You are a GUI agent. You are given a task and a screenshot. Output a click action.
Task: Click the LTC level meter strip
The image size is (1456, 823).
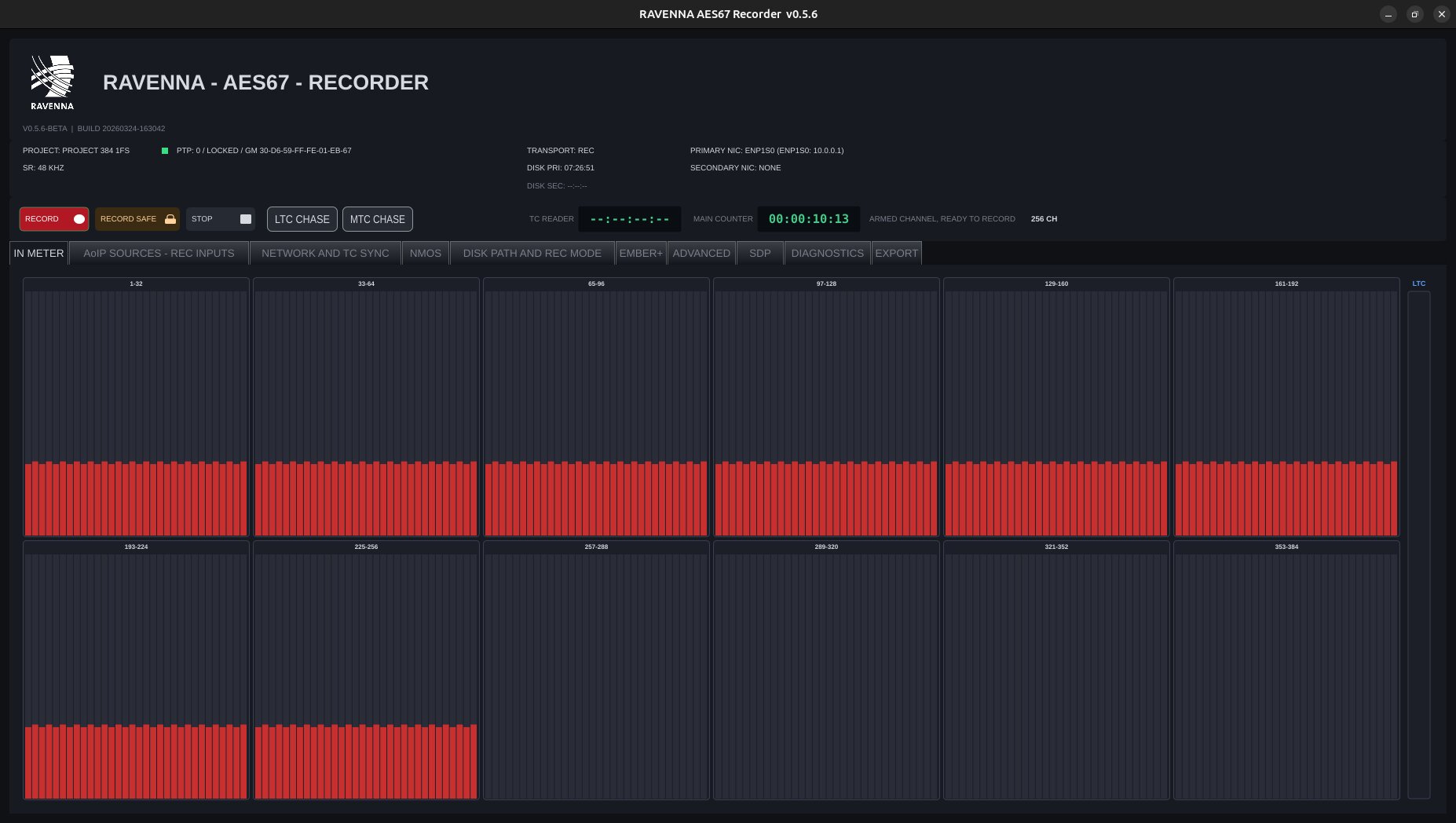point(1418,542)
